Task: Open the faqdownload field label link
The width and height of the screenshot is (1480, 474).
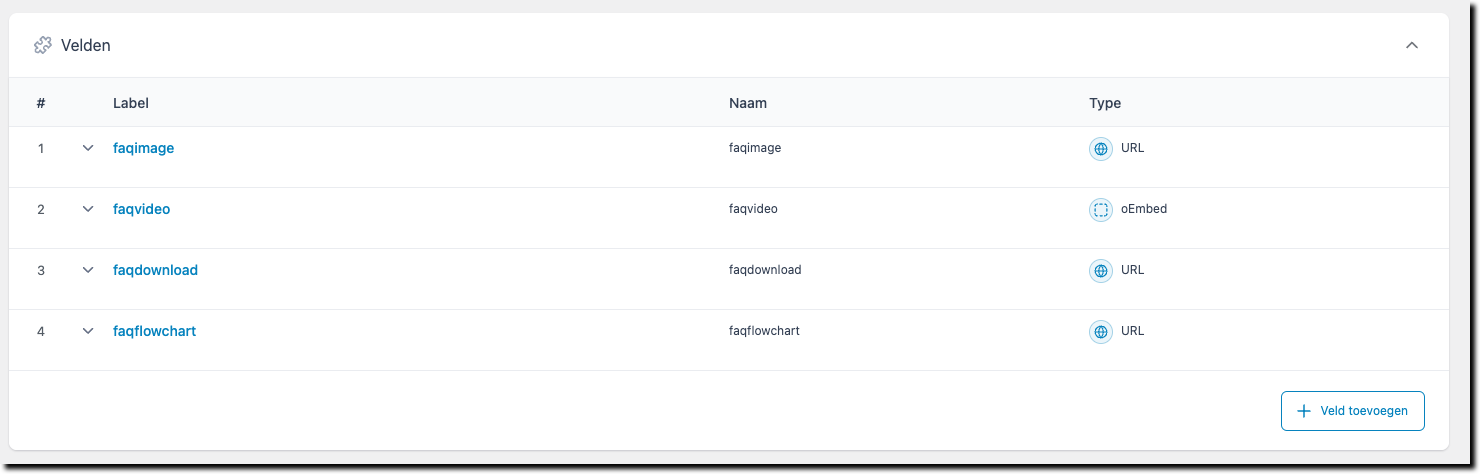Action: coord(156,270)
